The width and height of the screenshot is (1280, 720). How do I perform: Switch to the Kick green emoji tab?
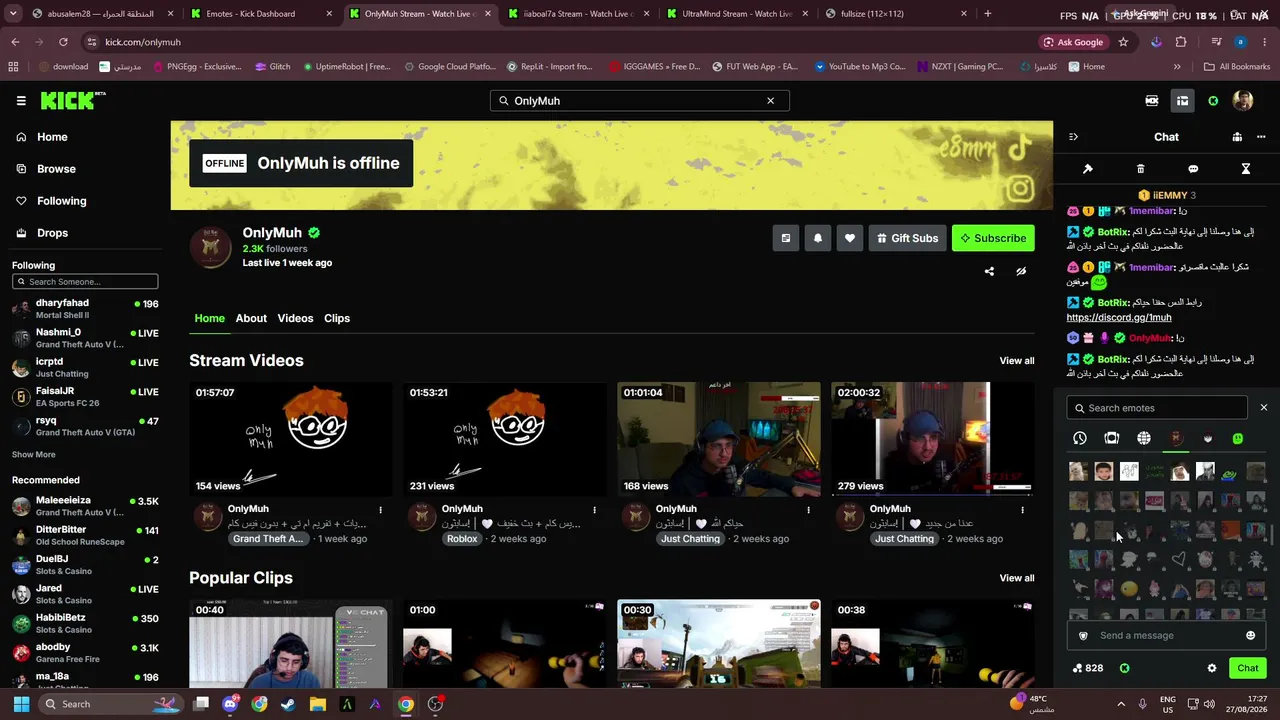[1238, 438]
